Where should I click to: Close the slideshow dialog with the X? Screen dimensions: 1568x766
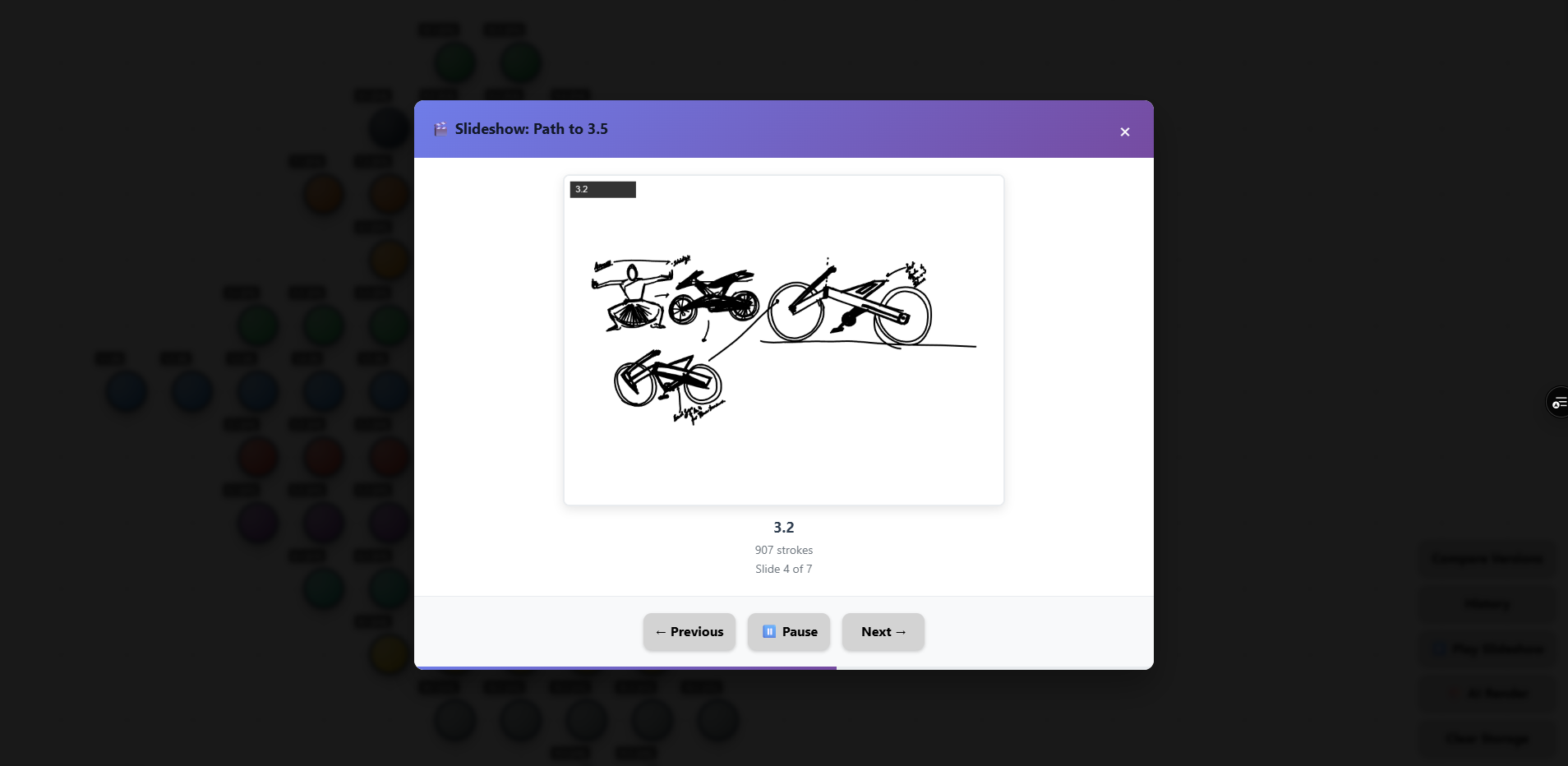1125,132
